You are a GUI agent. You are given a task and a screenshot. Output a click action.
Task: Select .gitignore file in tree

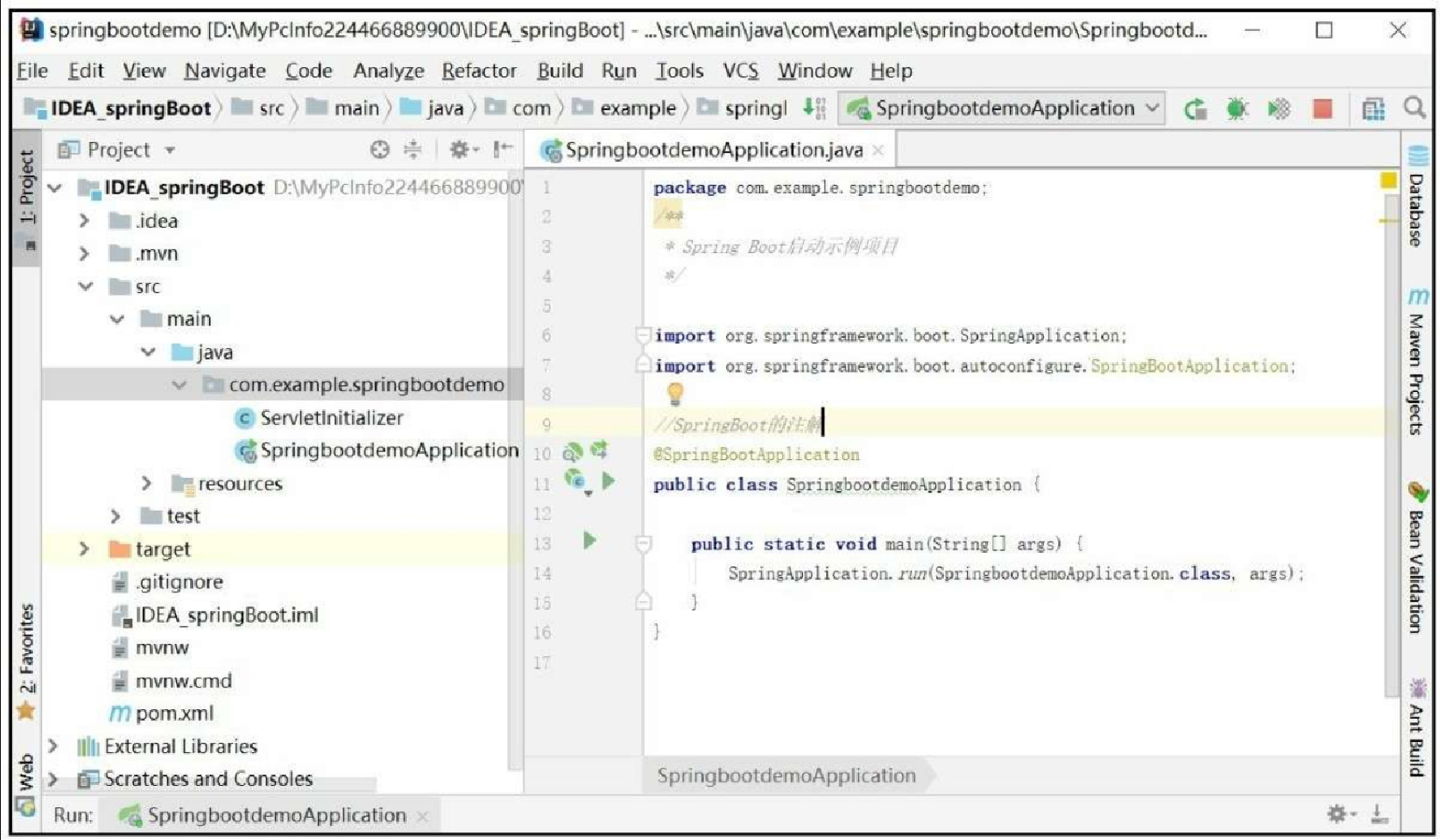pyautogui.click(x=168, y=582)
